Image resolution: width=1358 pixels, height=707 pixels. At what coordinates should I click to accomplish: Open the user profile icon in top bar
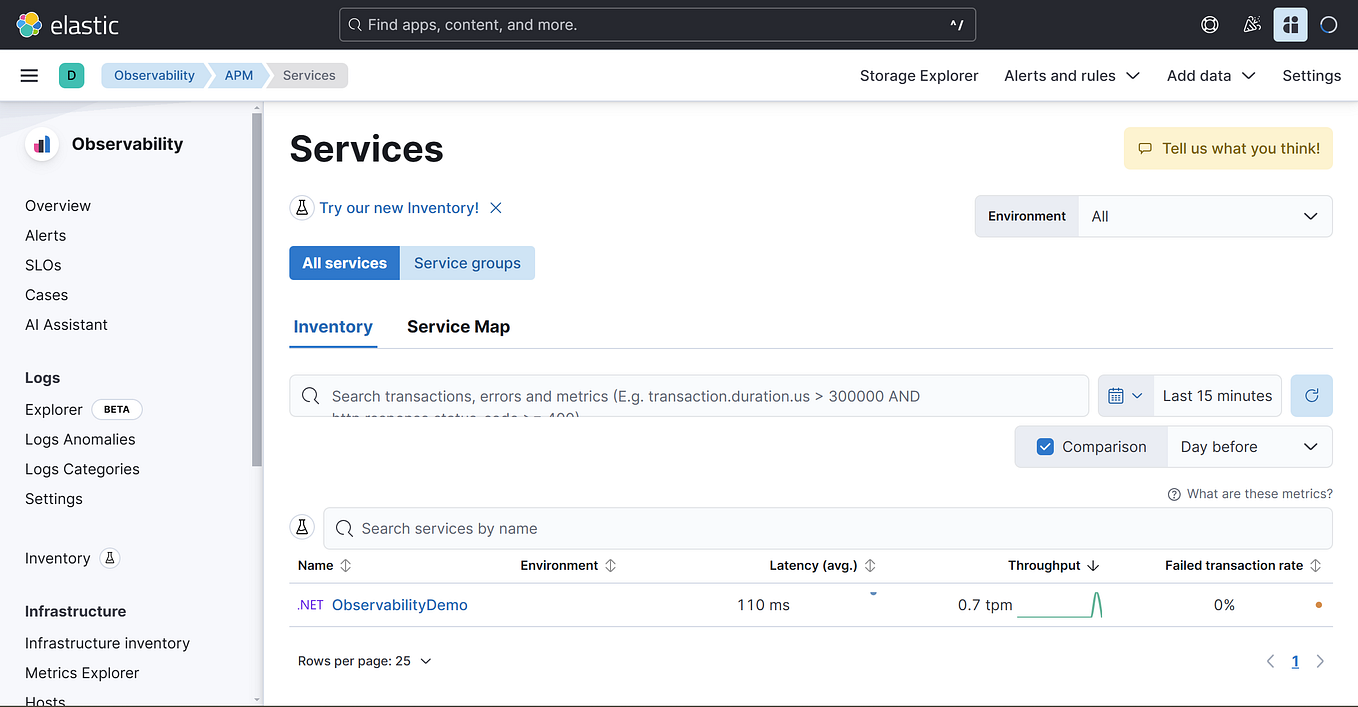pyautogui.click(x=1329, y=24)
